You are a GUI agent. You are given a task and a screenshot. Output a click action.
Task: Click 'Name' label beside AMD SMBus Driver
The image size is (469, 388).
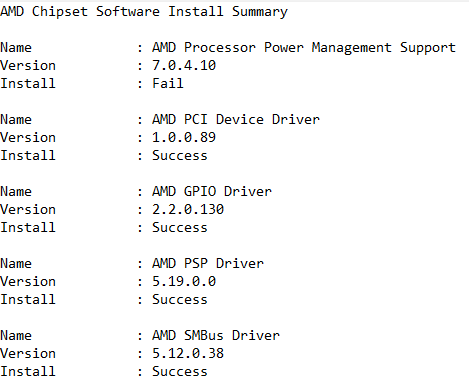[16, 335]
